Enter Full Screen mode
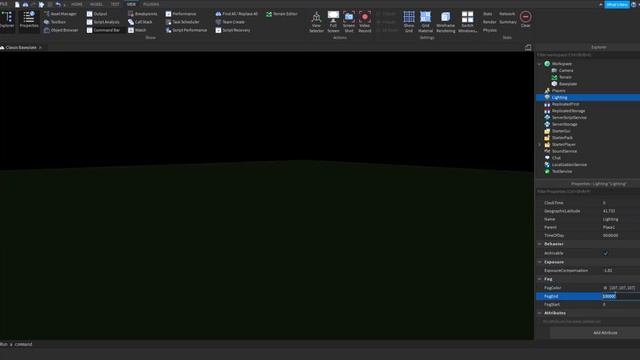Screen dimensions: 640x360 pos(333,22)
